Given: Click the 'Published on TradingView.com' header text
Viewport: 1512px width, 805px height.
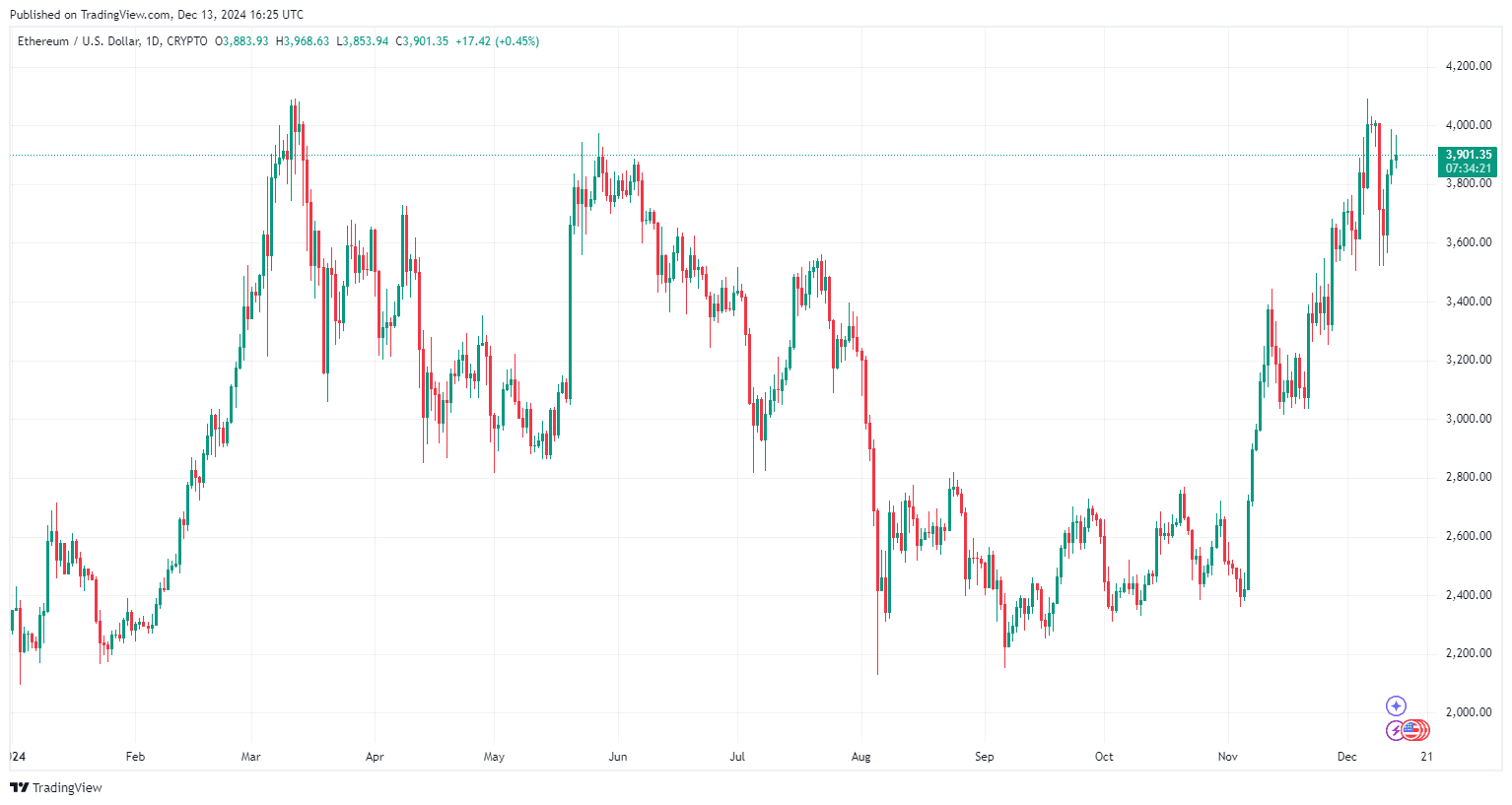Looking at the screenshot, I should point(90,15).
